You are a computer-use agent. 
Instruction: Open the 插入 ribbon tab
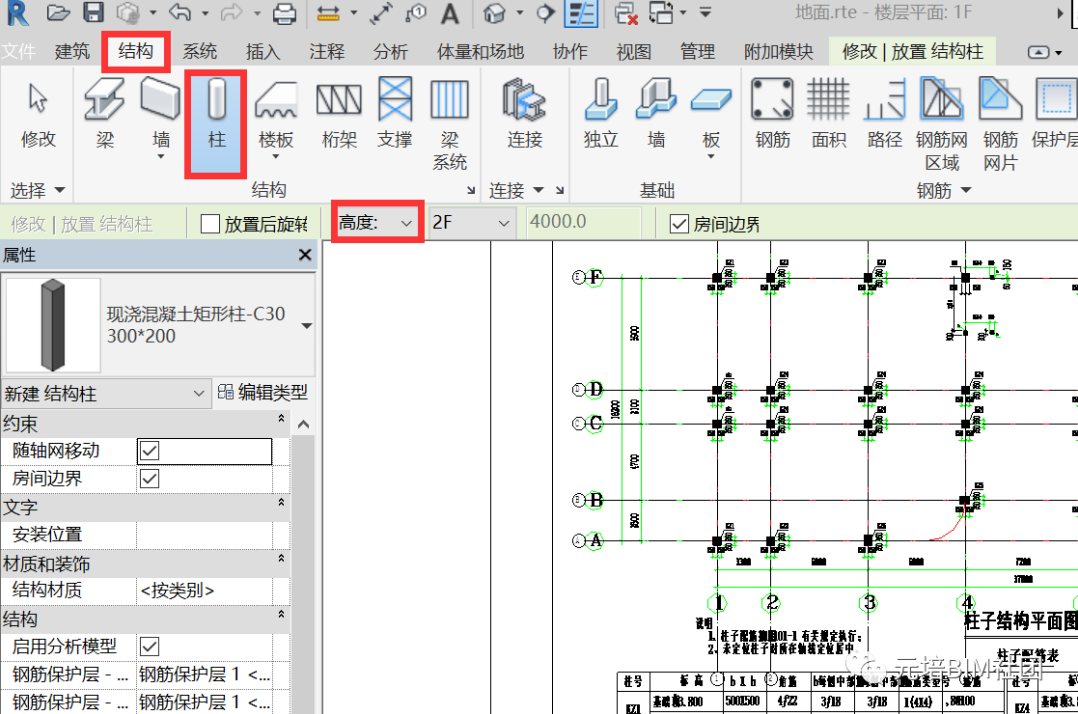coord(263,52)
